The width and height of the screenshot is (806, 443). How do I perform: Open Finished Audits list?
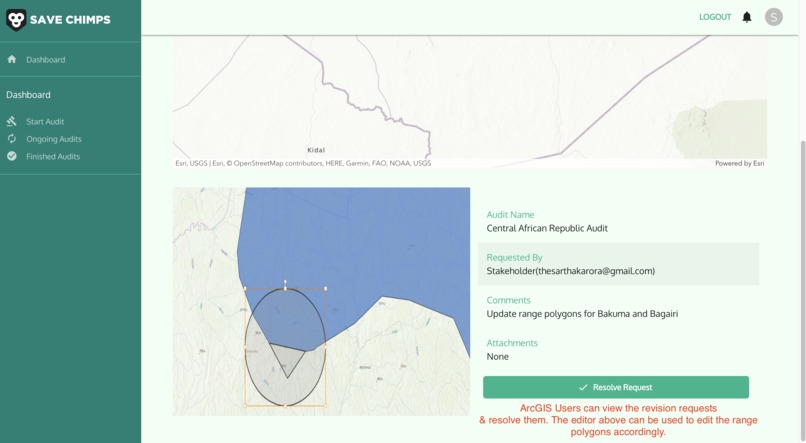tap(53, 157)
